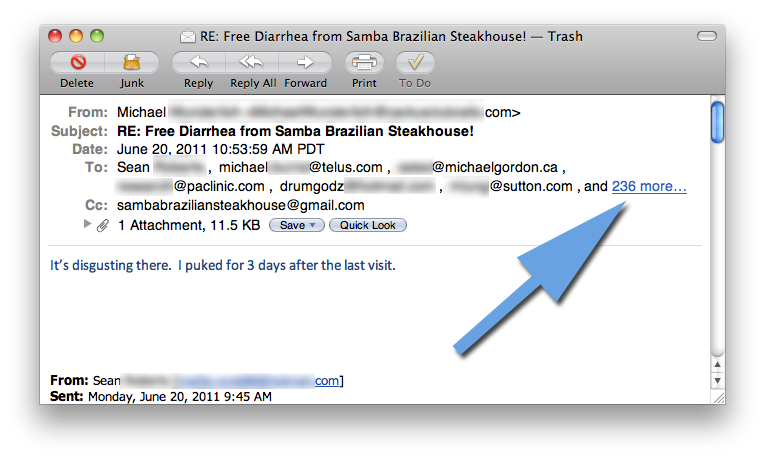Expand the attachment disclosure triangle
This screenshot has width=765, height=459.
(87, 224)
